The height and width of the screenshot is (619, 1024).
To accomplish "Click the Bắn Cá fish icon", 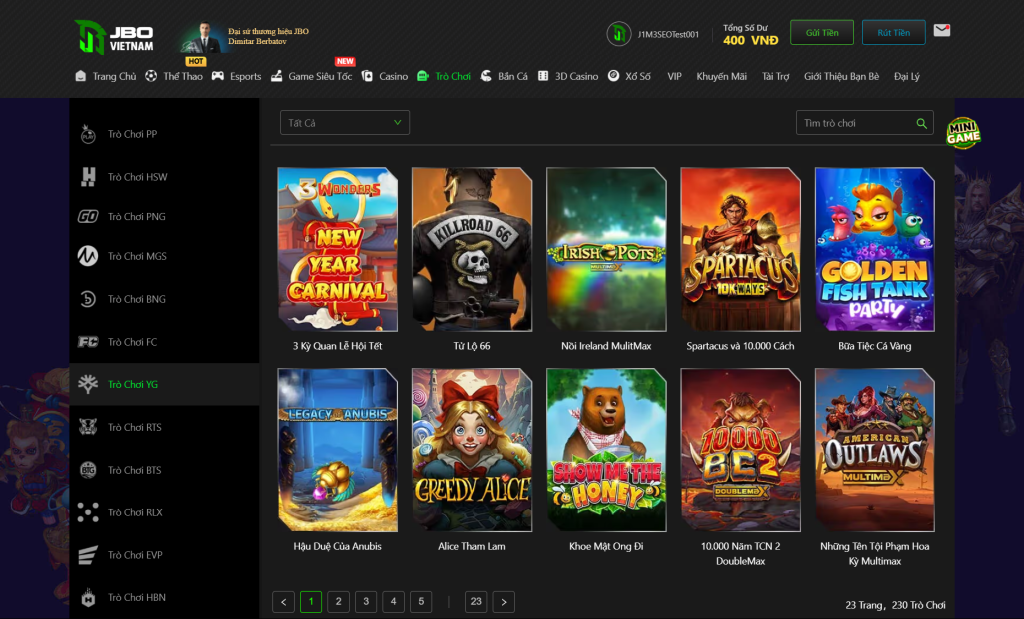I will pos(486,76).
